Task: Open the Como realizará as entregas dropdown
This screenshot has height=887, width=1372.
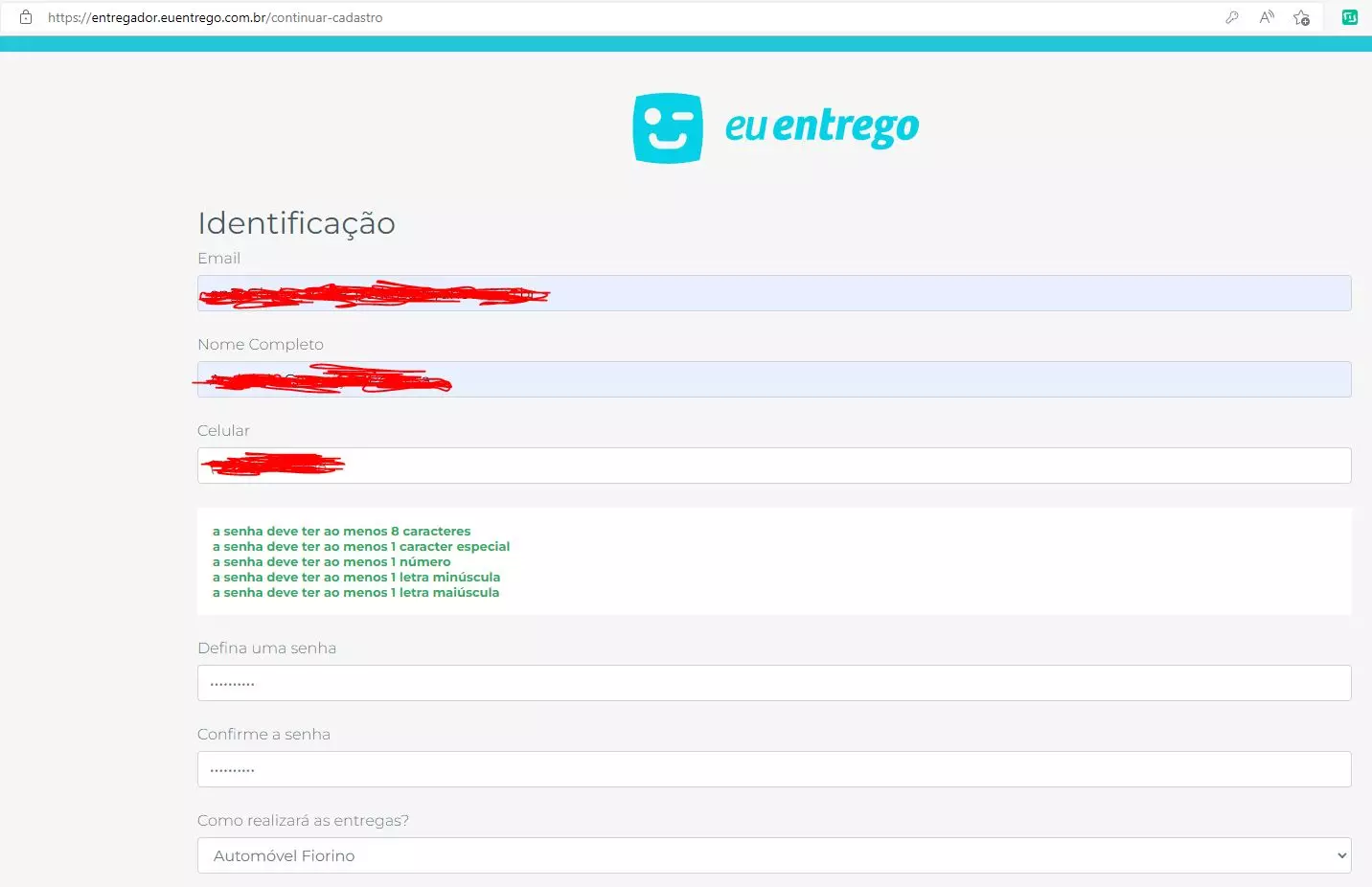Action: (774, 855)
